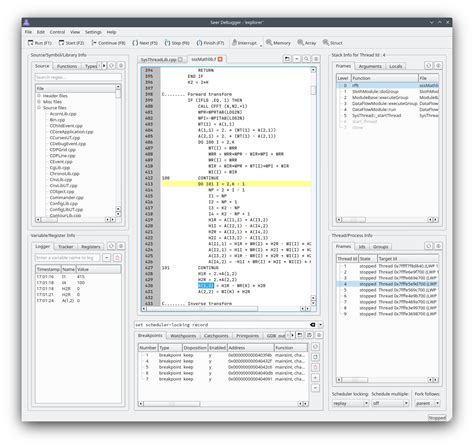Select Commander.cpp in the file tree
Viewport: 474px width, 447px height.
(67, 198)
